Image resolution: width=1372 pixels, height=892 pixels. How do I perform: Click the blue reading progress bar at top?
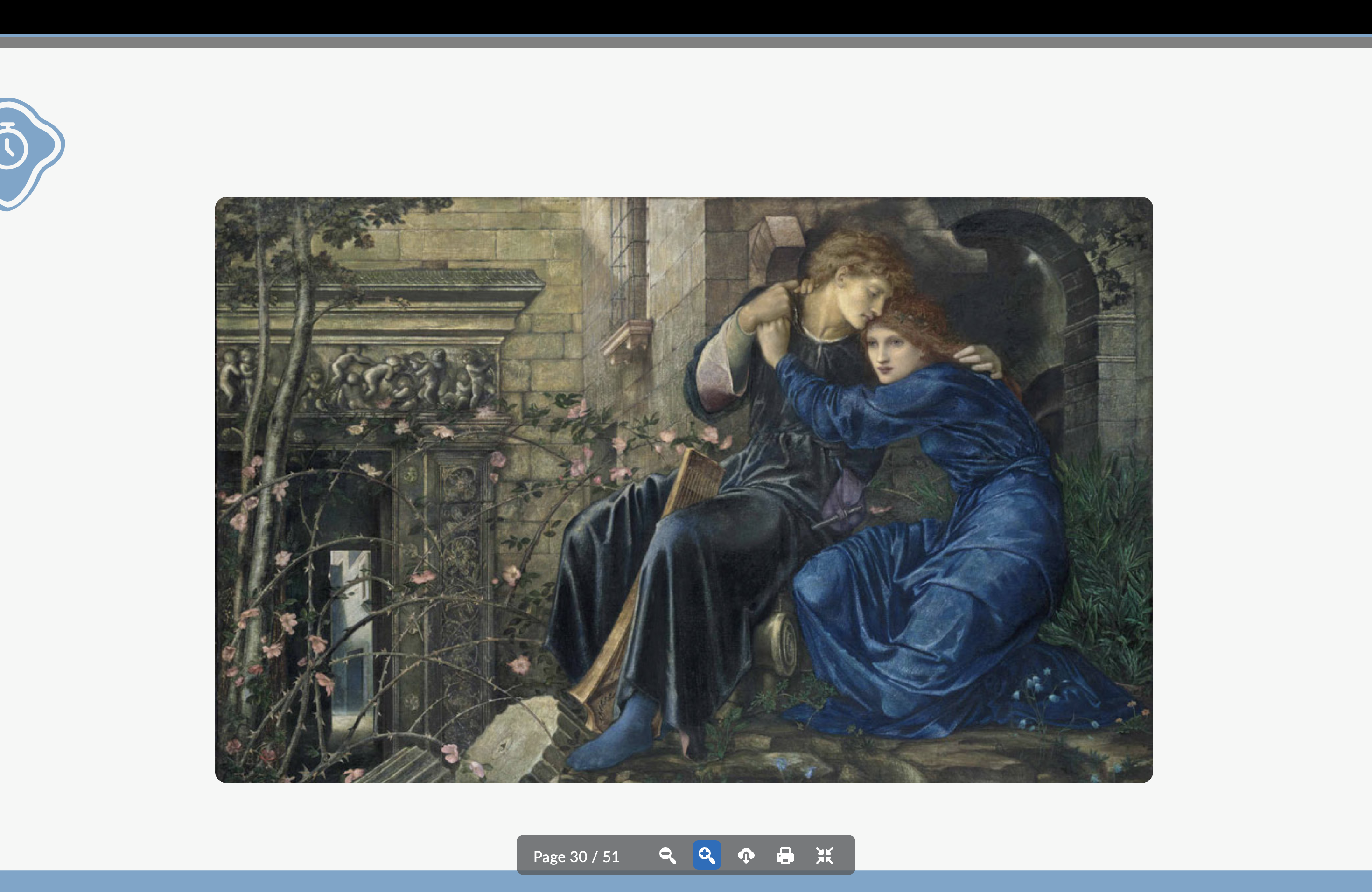(x=686, y=36)
